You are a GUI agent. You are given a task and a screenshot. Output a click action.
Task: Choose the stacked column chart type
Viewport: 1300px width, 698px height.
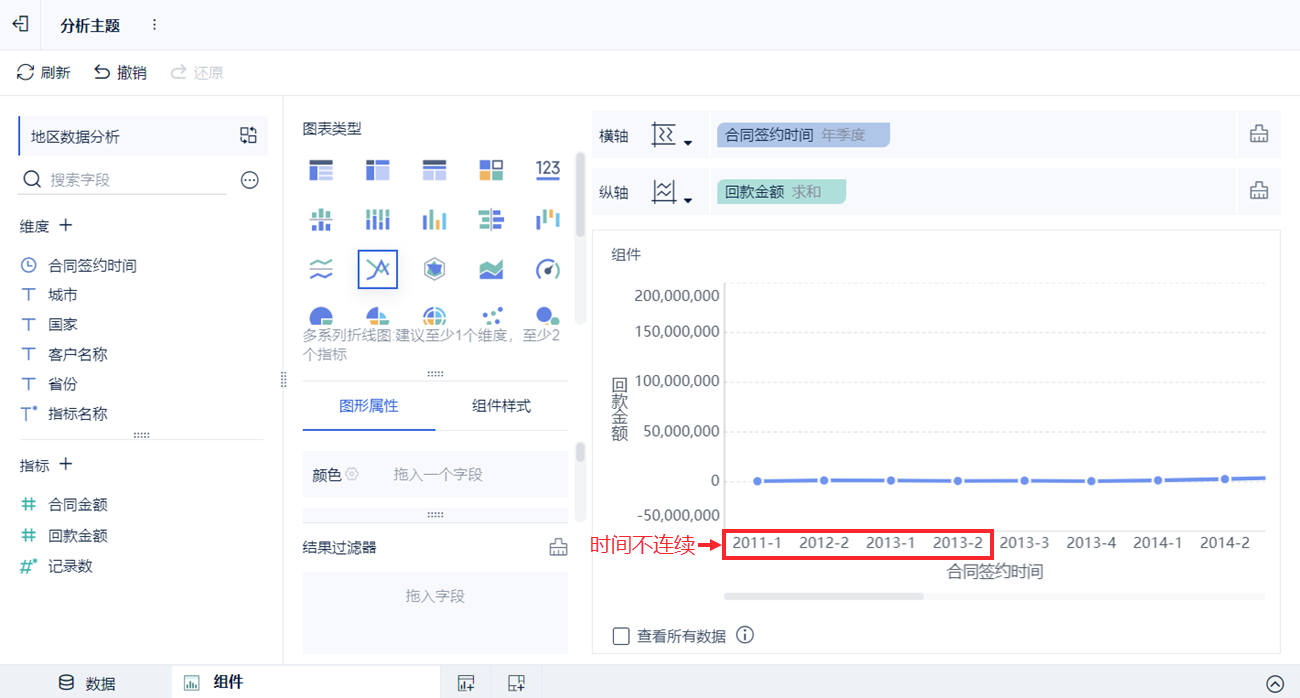click(378, 219)
